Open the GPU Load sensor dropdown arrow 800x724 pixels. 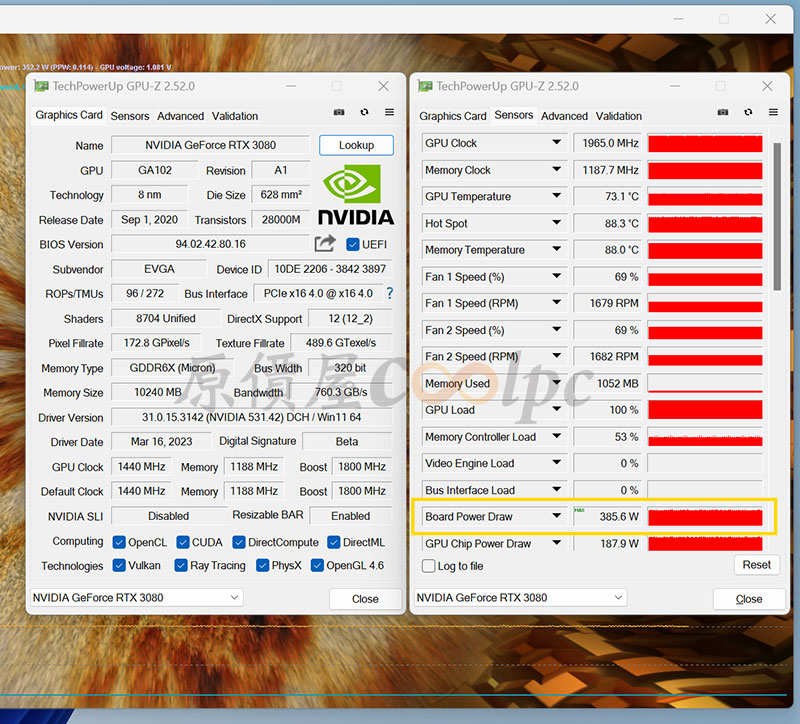point(557,409)
